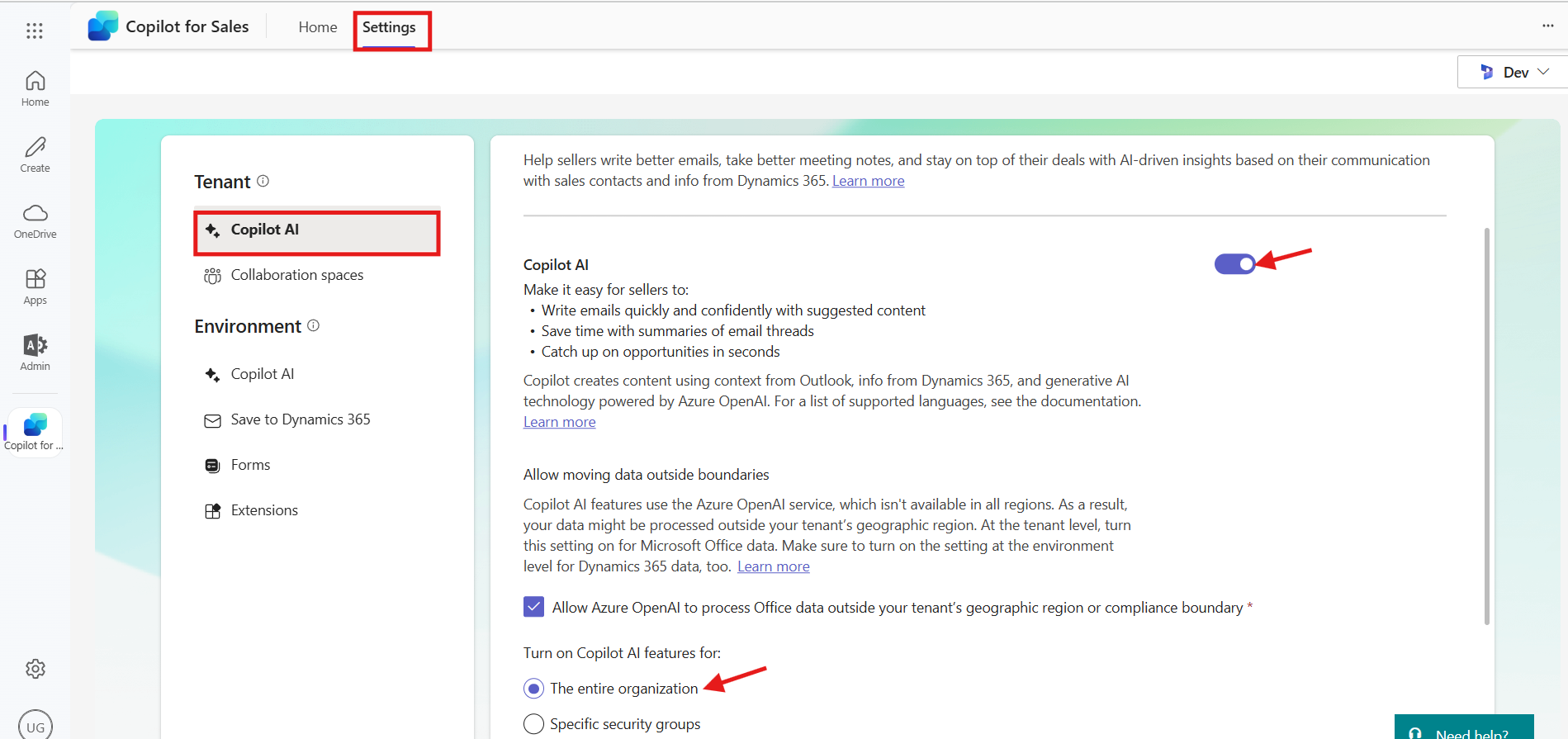Turn off the Copilot AI toggle
1568x739 pixels.
(1234, 263)
